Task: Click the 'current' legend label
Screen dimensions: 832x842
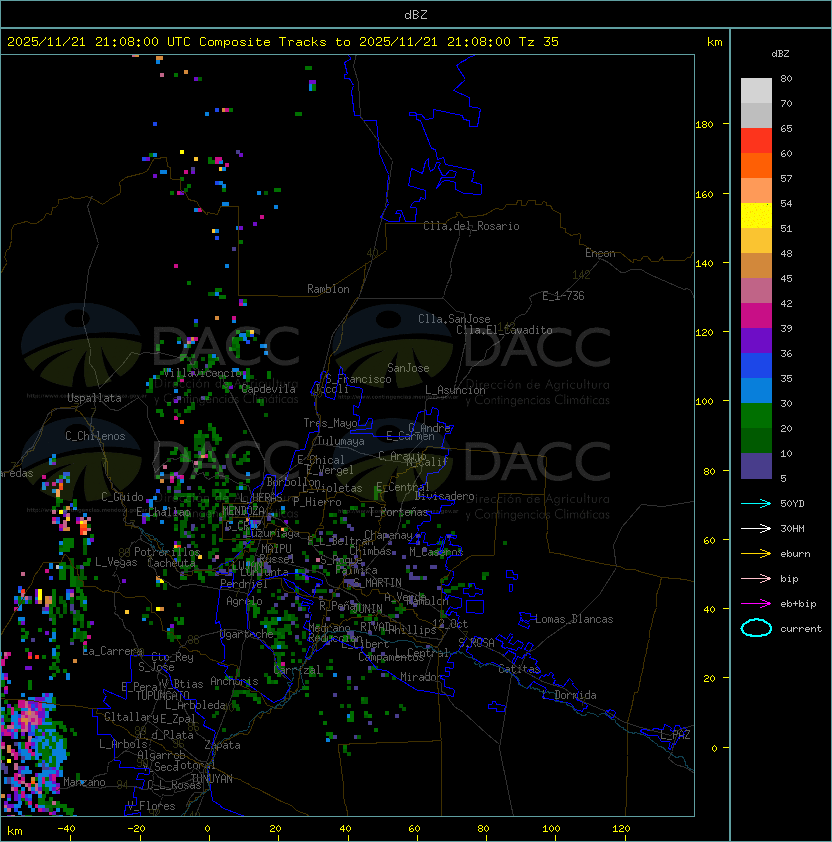Action: tap(801, 629)
